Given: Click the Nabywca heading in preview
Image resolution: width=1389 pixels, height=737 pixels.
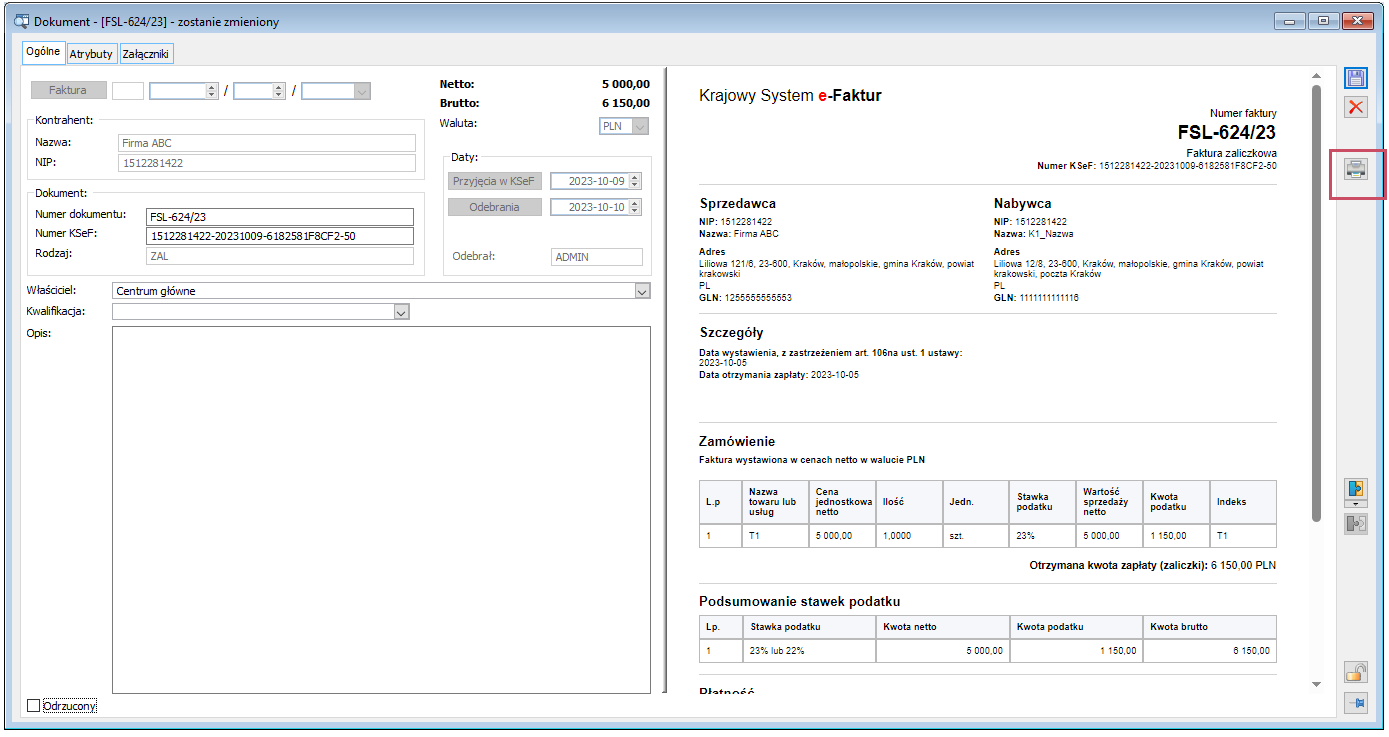Looking at the screenshot, I should [x=1022, y=204].
